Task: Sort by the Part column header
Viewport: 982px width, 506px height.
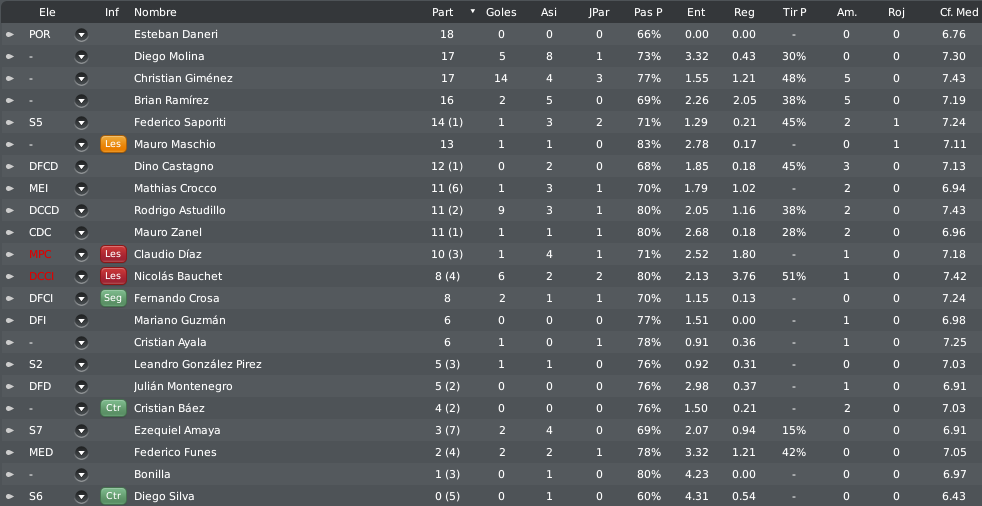Action: 443,12
